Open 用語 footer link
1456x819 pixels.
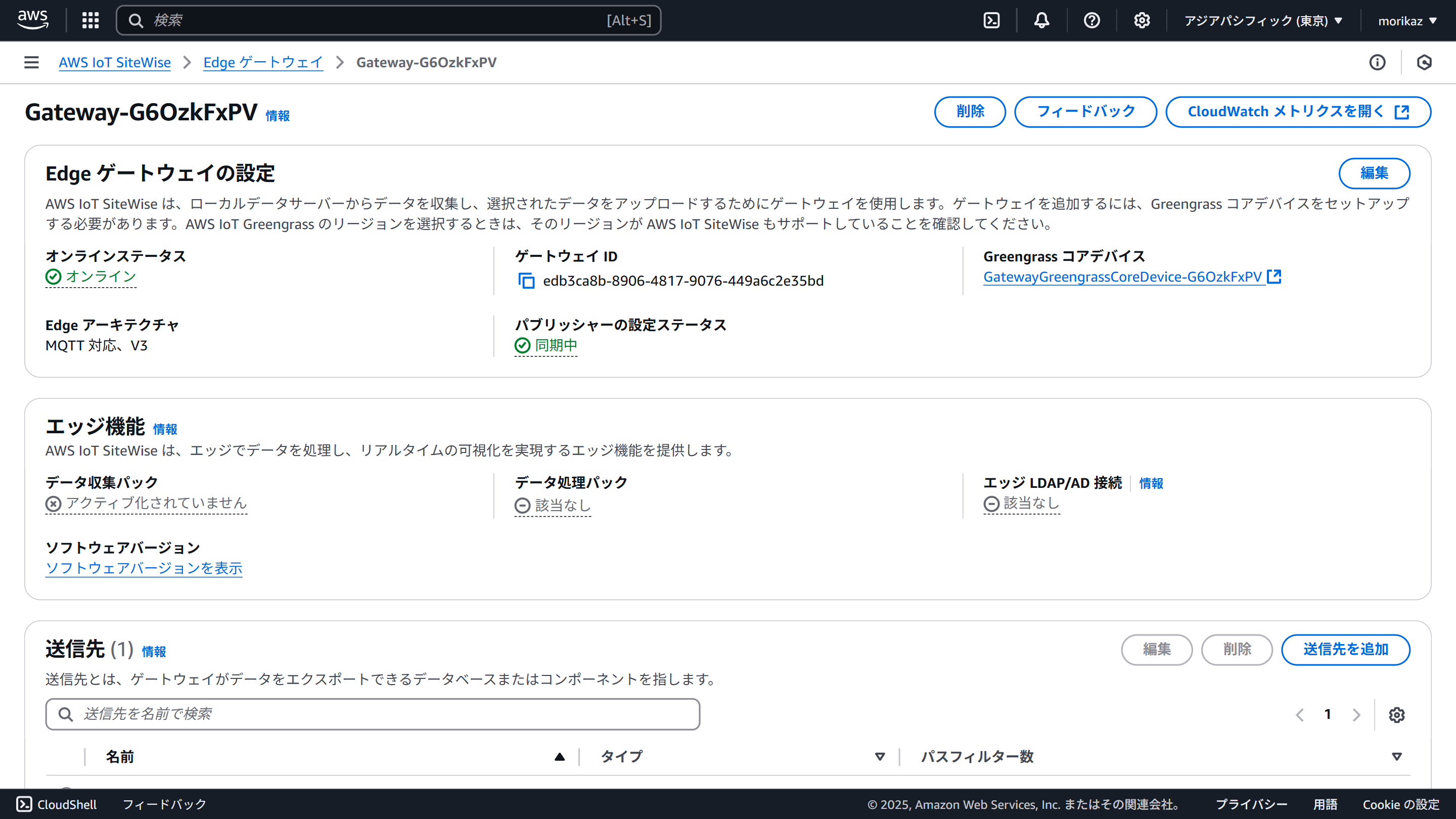tap(1325, 804)
